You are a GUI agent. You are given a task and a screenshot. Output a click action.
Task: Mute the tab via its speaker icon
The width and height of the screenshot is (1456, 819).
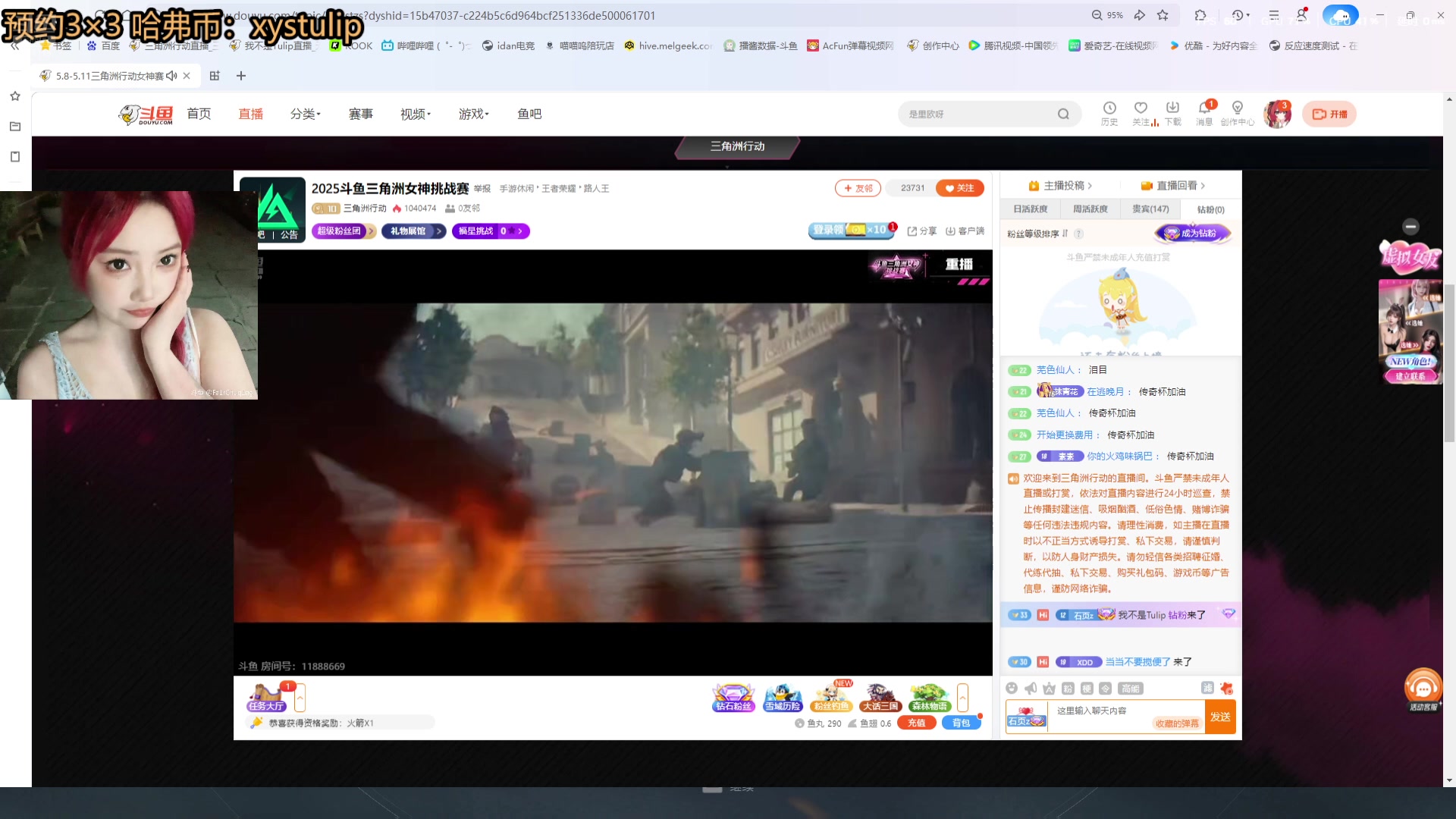171,76
